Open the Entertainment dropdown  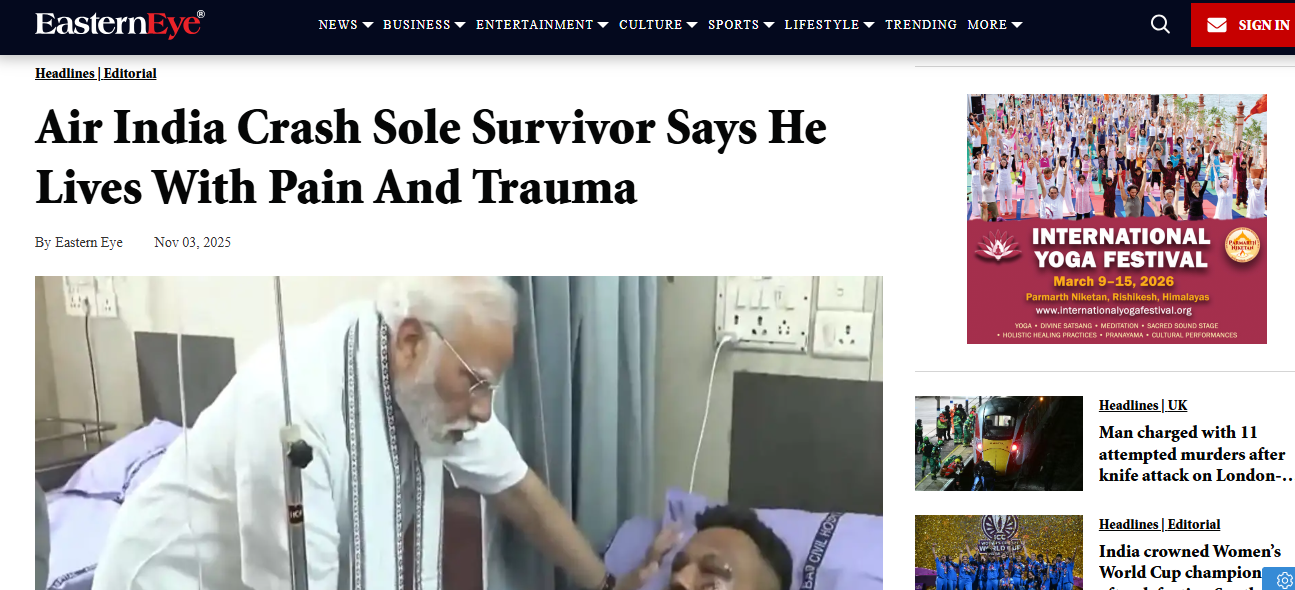[542, 25]
